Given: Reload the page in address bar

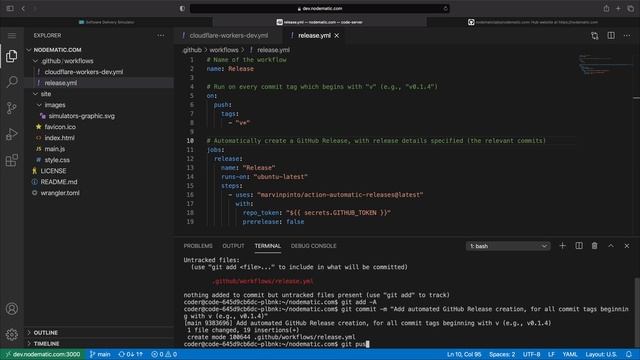Looking at the screenshot, I should tap(445, 8).
